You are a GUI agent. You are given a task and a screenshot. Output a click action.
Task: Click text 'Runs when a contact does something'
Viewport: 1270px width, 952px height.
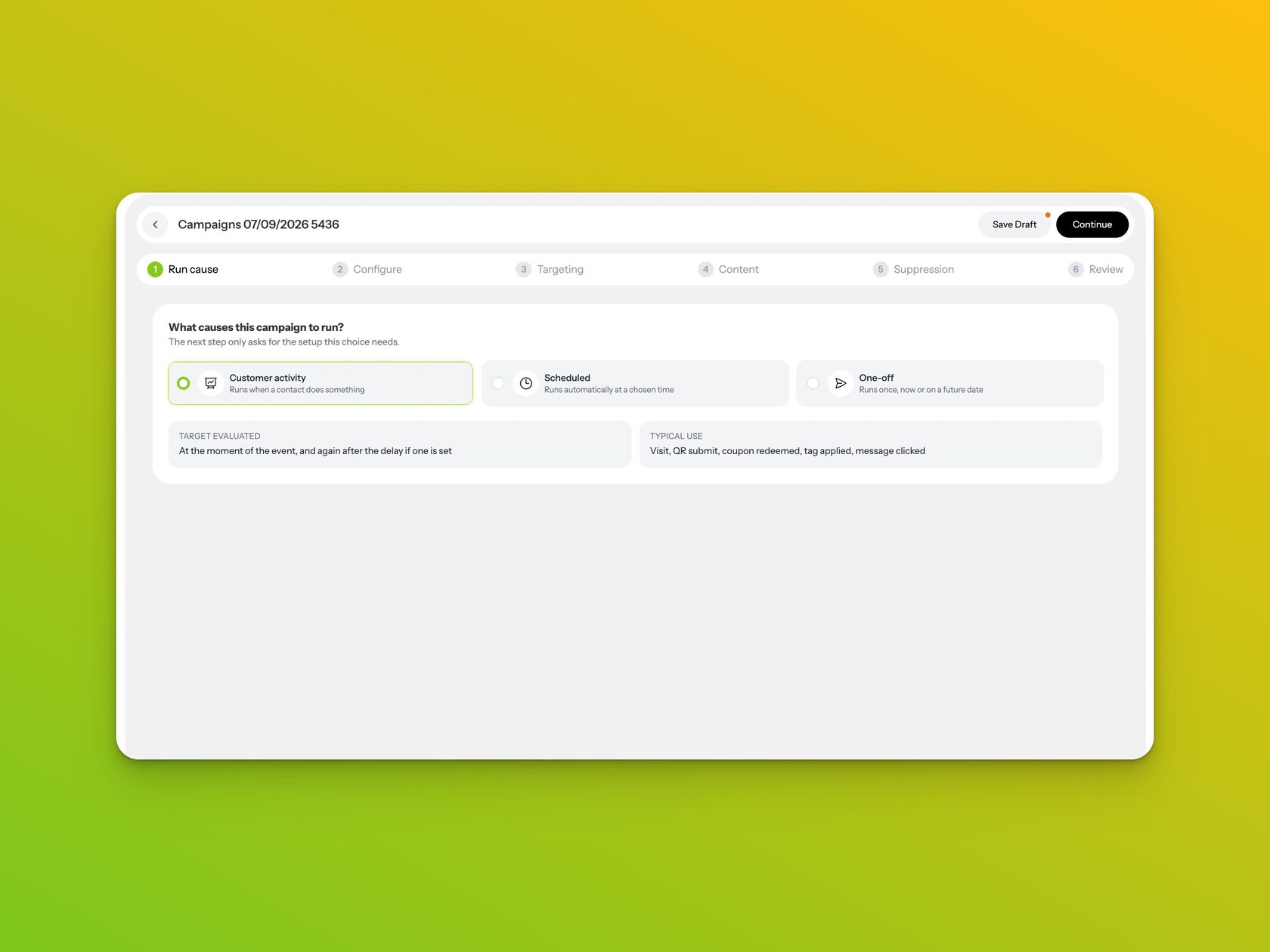[297, 390]
